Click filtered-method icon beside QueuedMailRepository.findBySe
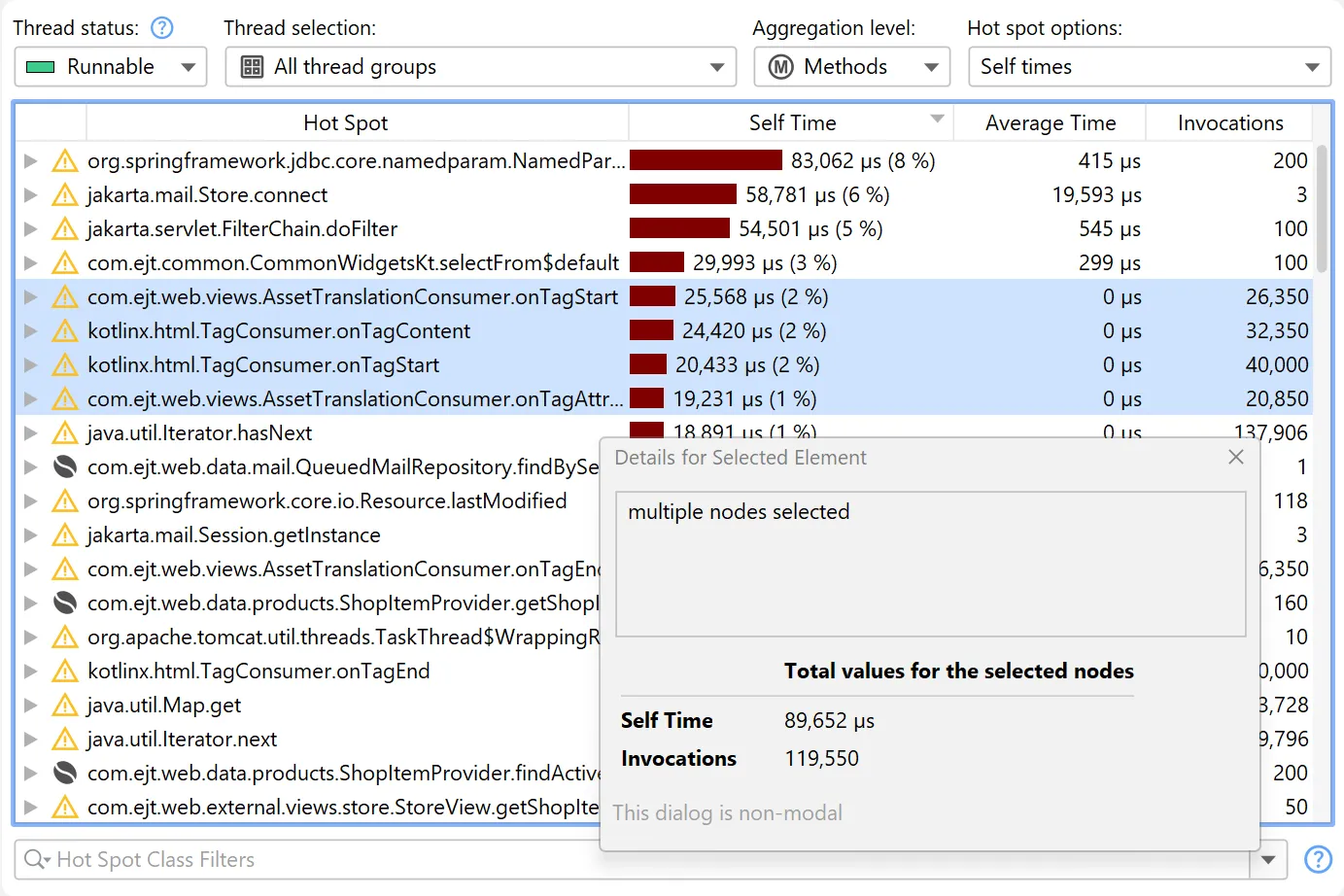 coord(64,466)
